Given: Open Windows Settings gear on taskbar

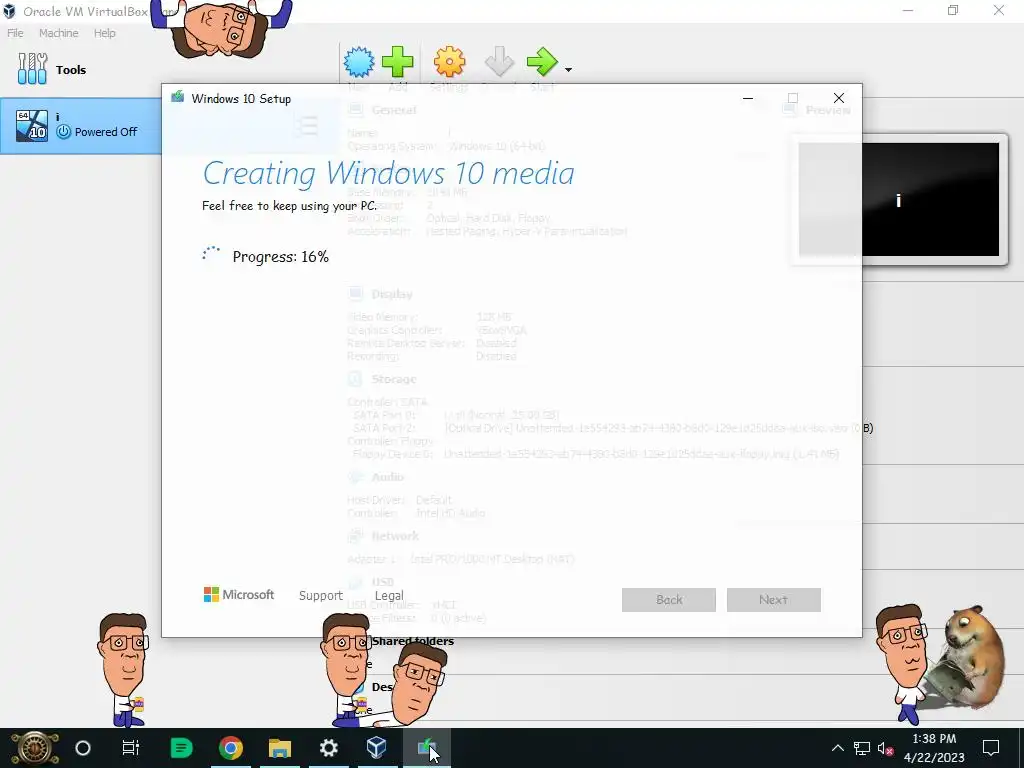Looking at the screenshot, I should click(x=328, y=748).
